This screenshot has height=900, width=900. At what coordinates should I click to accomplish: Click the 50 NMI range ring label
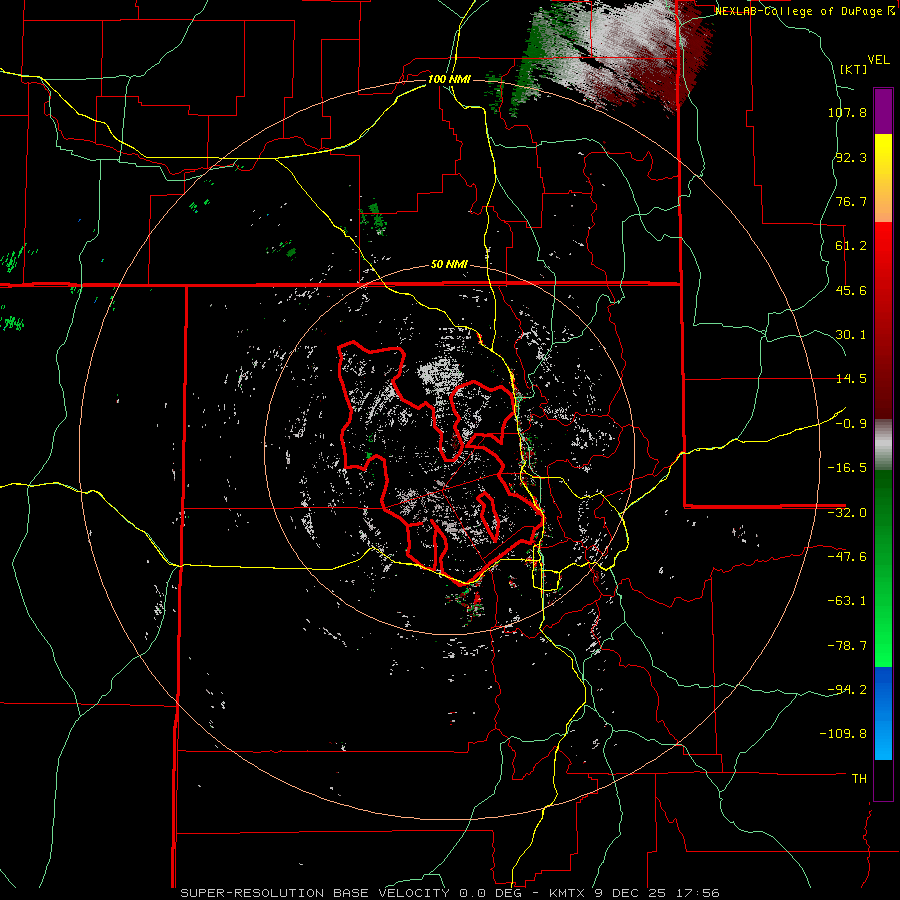pos(449,265)
